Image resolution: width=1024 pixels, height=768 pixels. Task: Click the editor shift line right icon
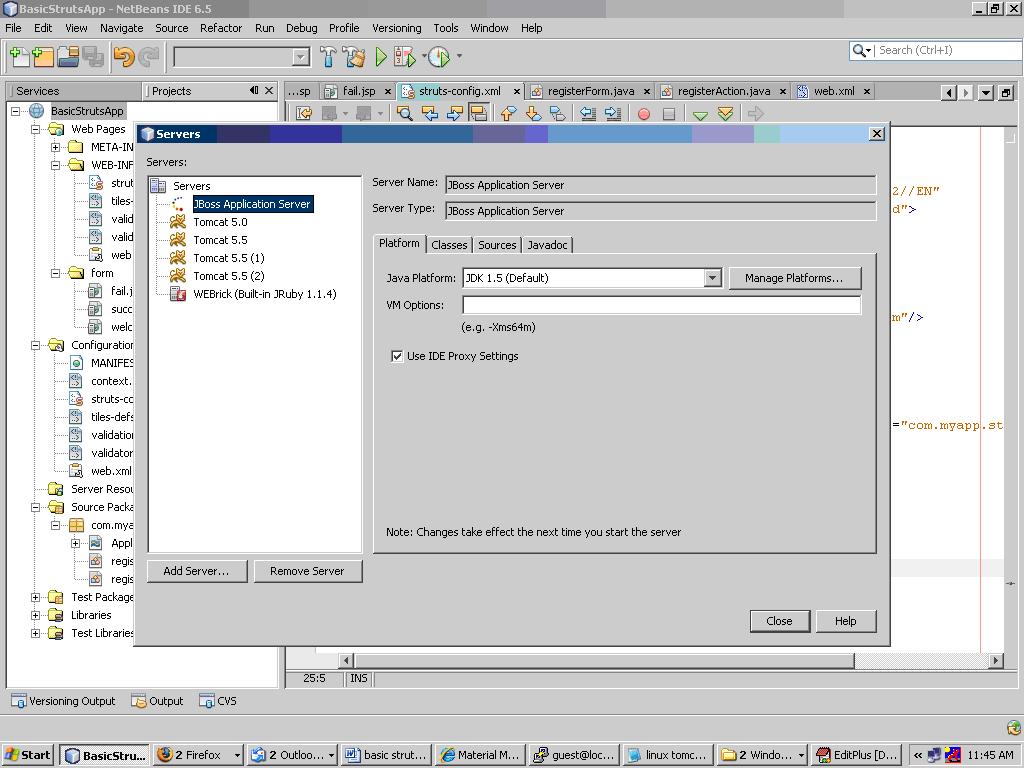coord(613,114)
